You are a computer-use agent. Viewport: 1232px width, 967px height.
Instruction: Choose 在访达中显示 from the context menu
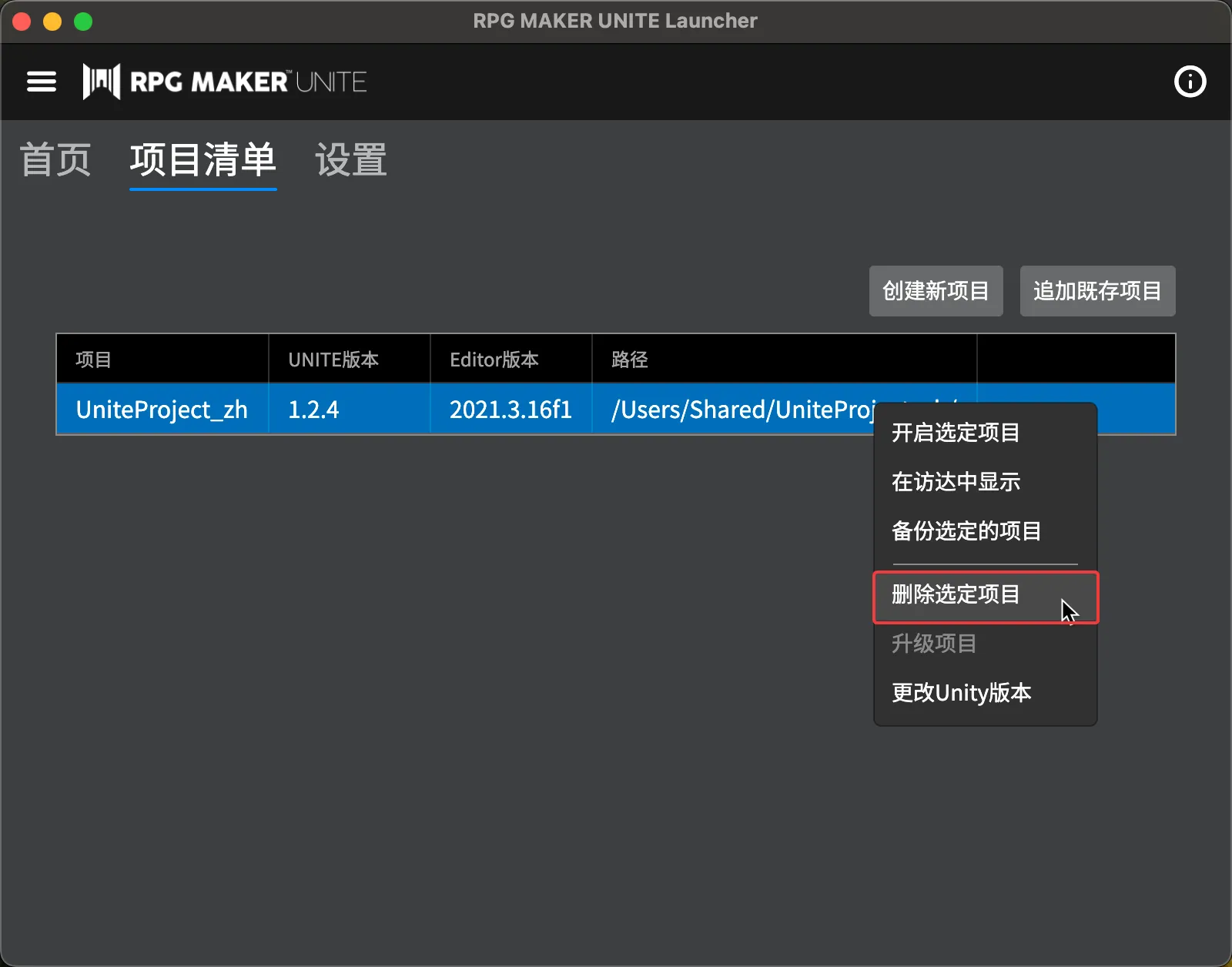986,482
